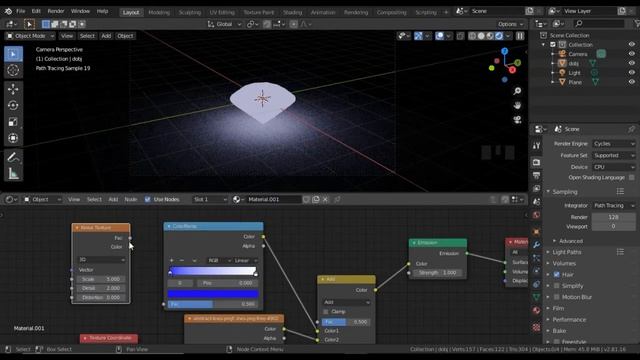Screen dimensions: 640x360
Task: Open the Modifier properties wrench icon
Action: click(x=536, y=245)
